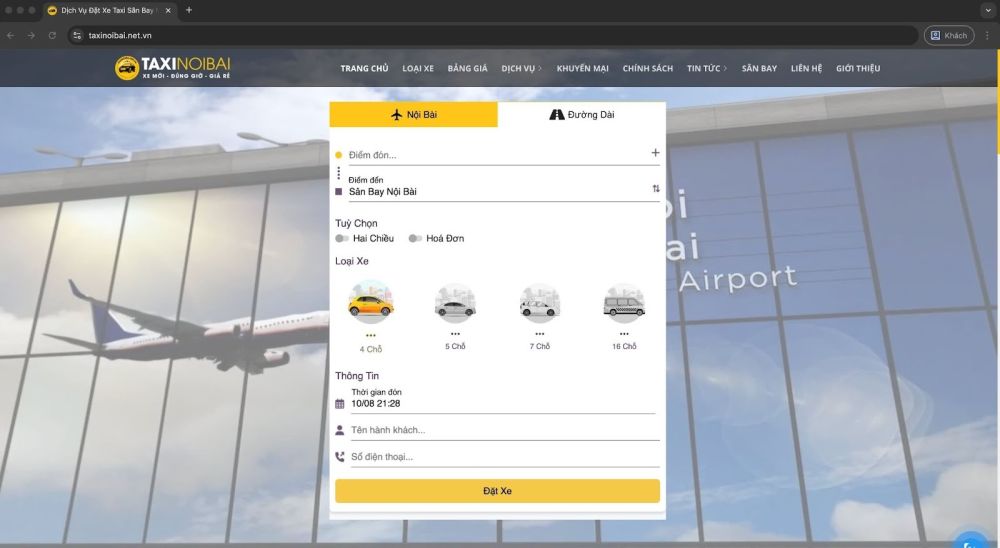
Task: Select the 4 Chỗ yellow car icon
Action: click(371, 302)
